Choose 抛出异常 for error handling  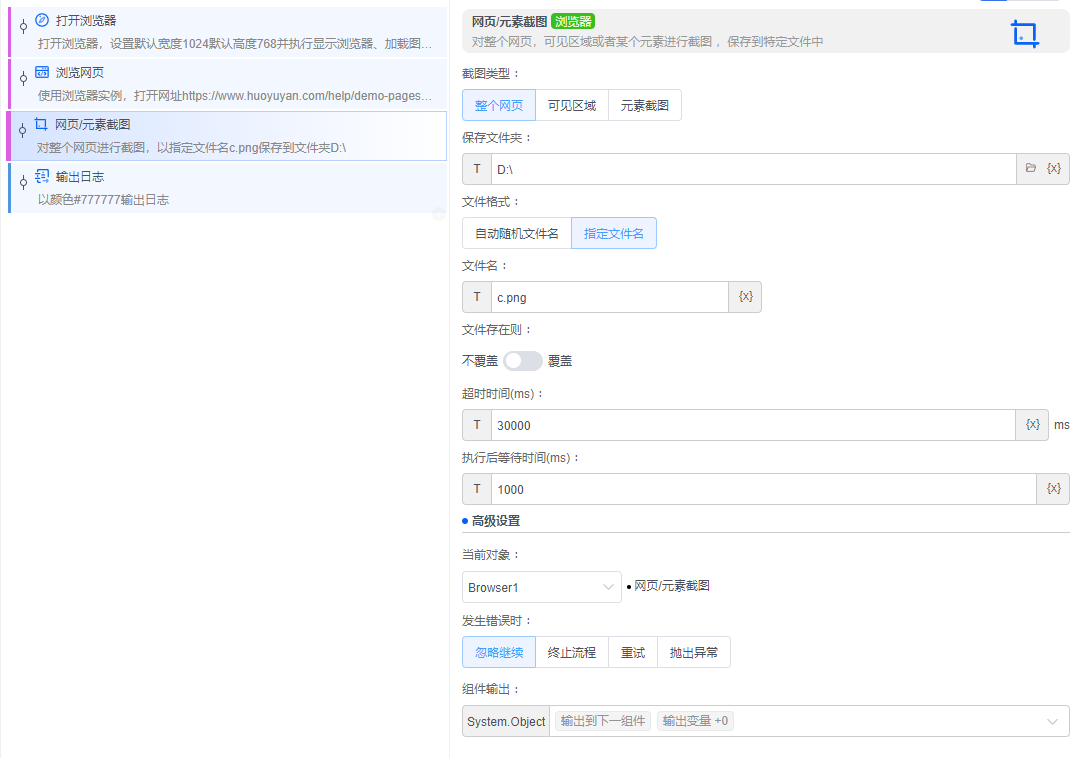click(693, 652)
